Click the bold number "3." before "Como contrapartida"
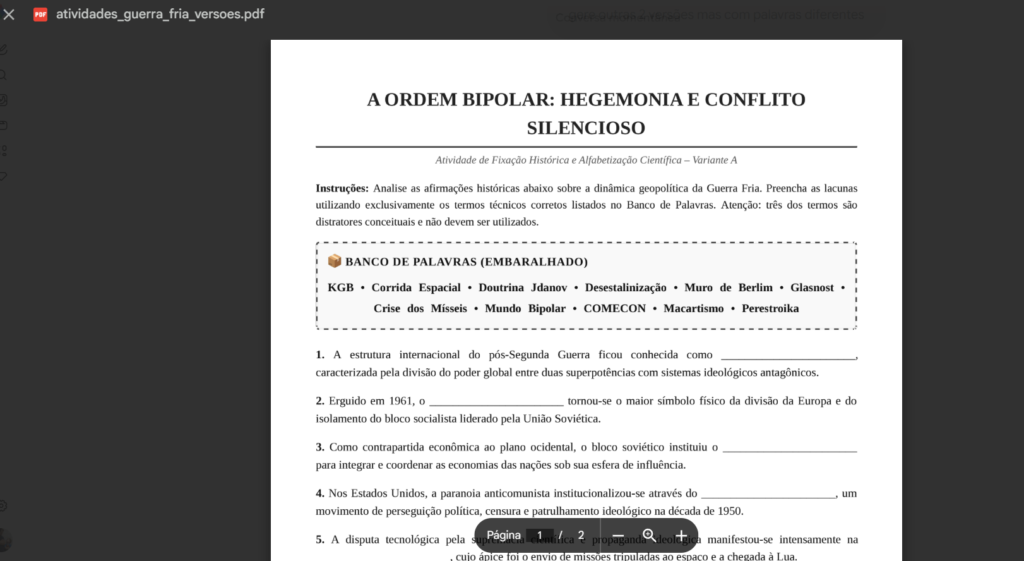The height and width of the screenshot is (561, 1024). point(320,447)
